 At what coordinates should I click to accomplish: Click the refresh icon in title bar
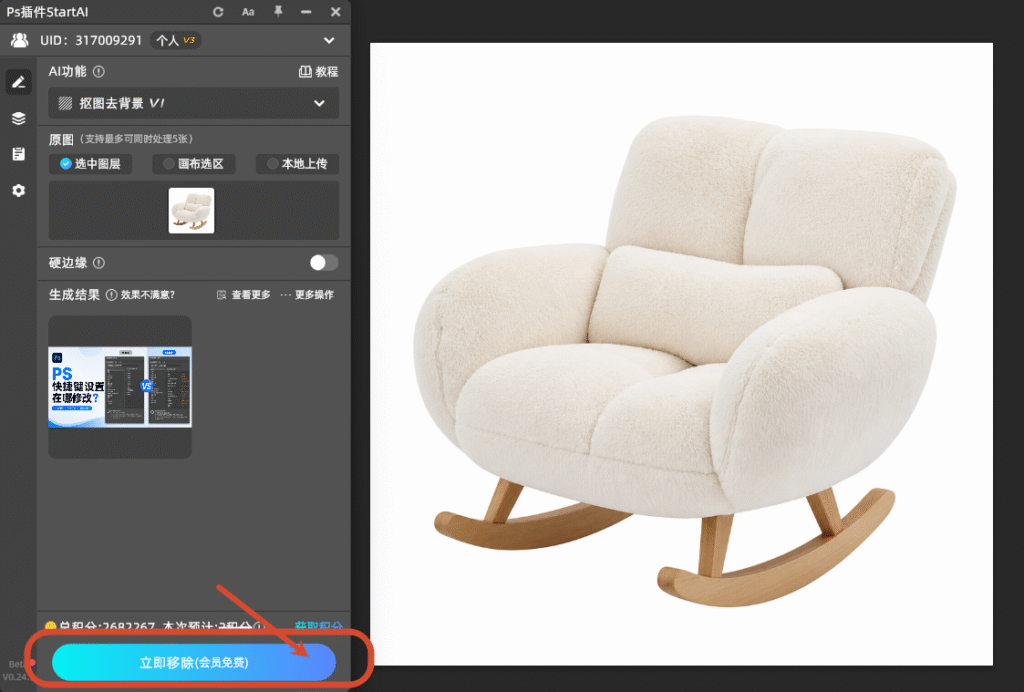pyautogui.click(x=218, y=12)
